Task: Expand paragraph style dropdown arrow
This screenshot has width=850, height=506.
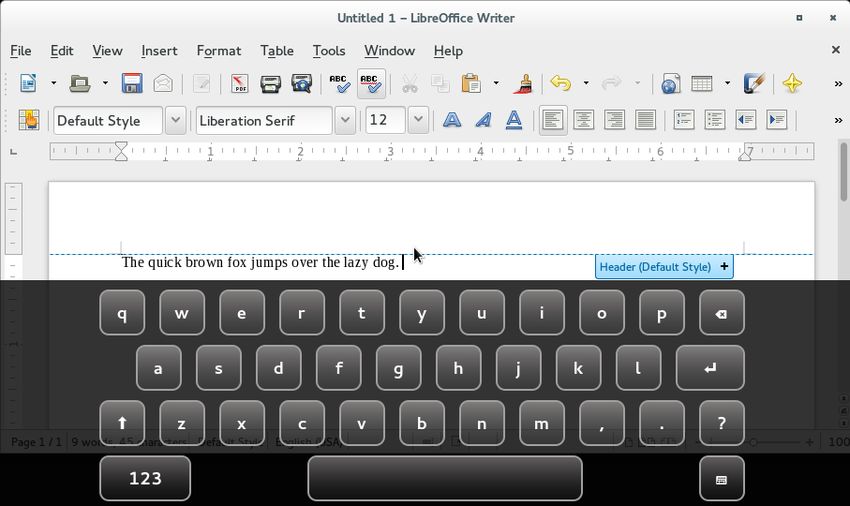Action: (x=176, y=120)
